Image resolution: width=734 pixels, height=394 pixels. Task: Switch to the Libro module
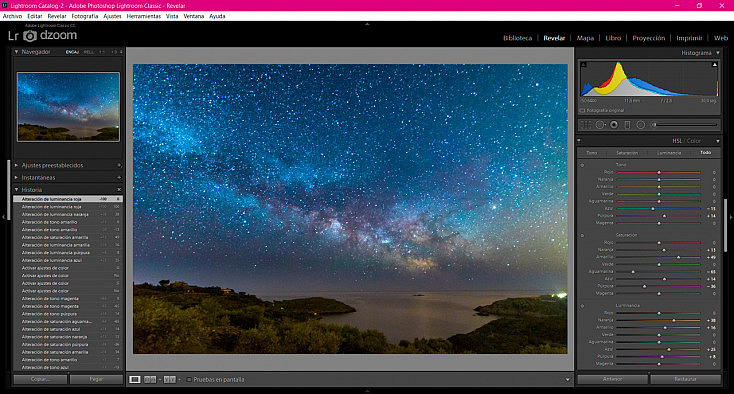(x=613, y=38)
